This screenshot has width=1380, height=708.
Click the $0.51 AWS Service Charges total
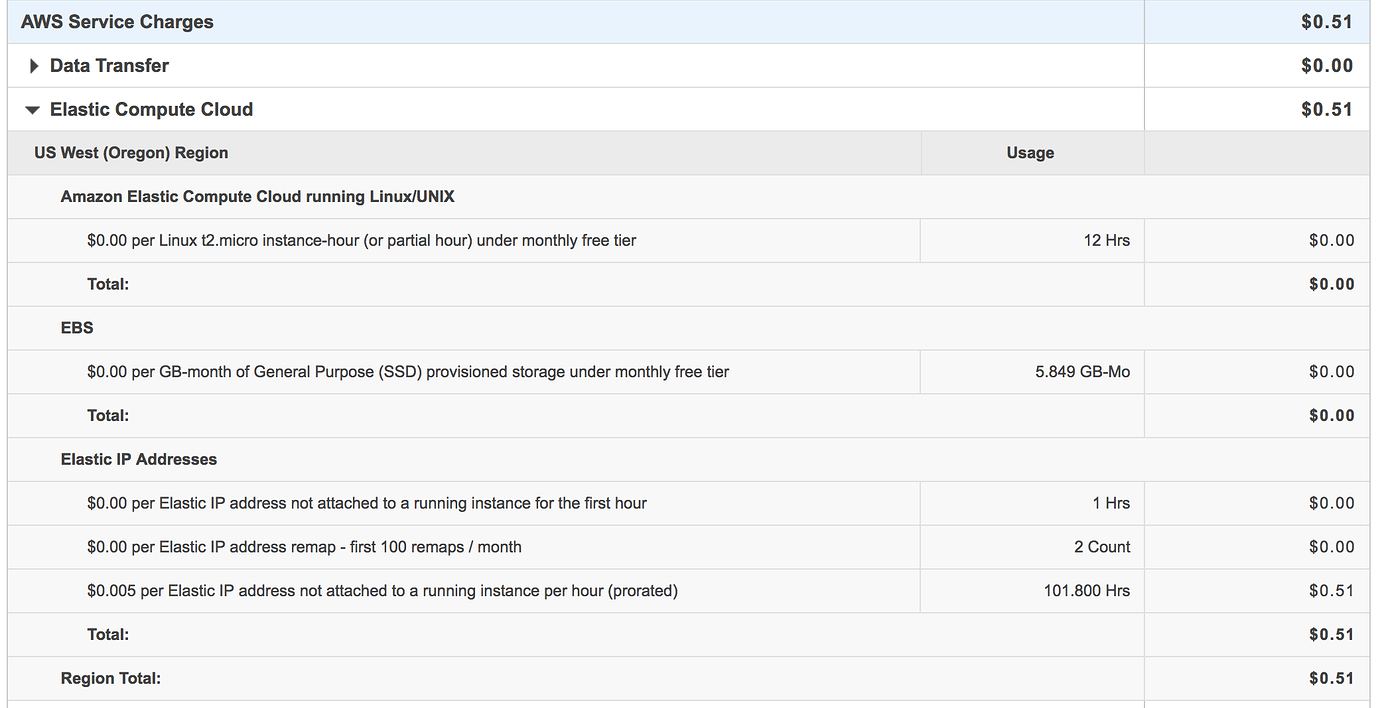point(1329,21)
